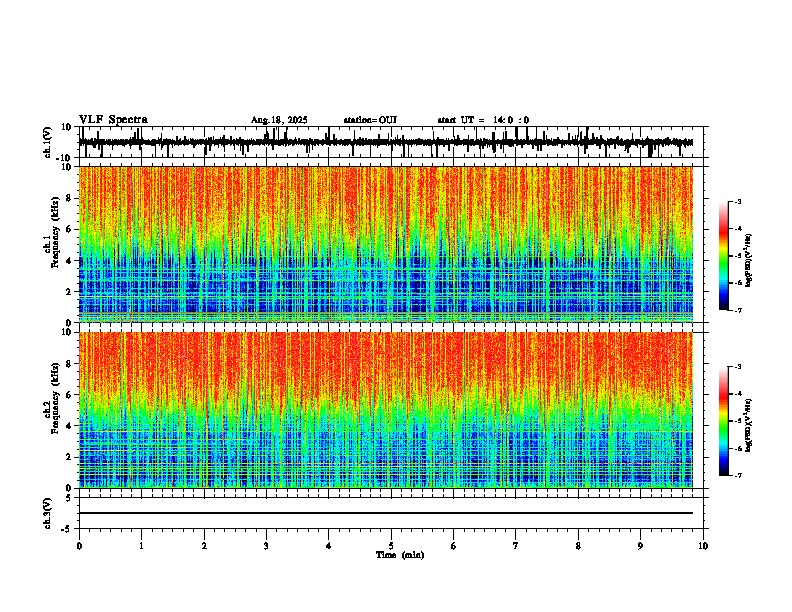This screenshot has width=792, height=612.
Task: Click the ch.2 "Frequency (kHz)" axis title
Action: (55, 398)
